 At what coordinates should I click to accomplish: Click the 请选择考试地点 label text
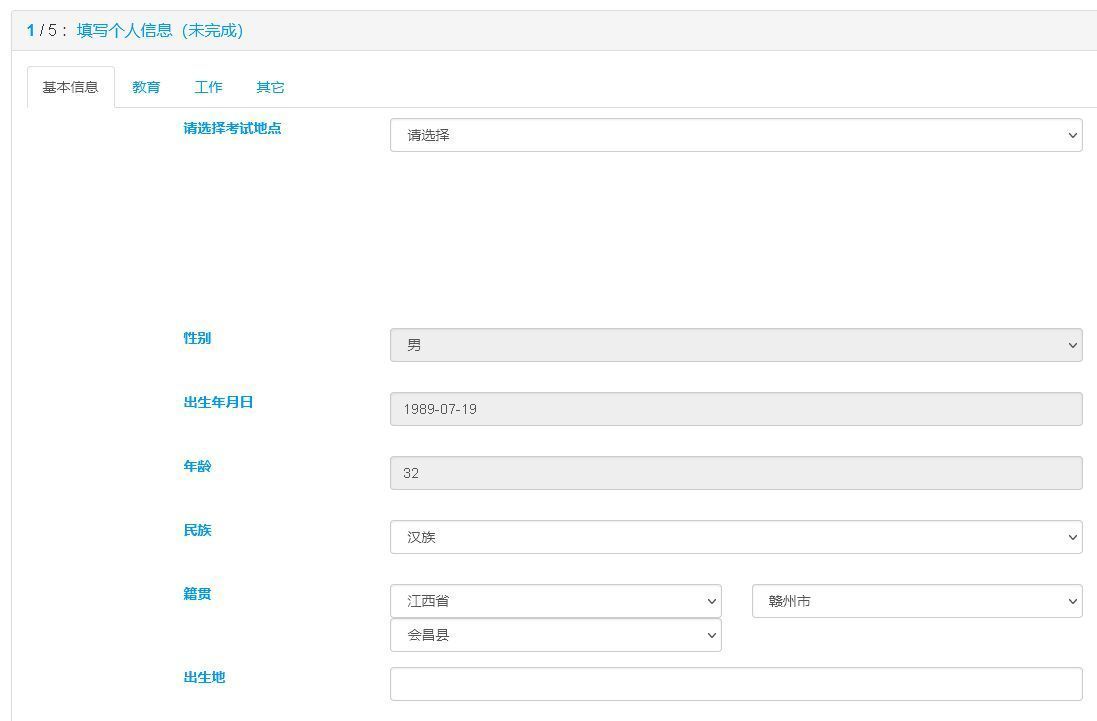pos(232,128)
